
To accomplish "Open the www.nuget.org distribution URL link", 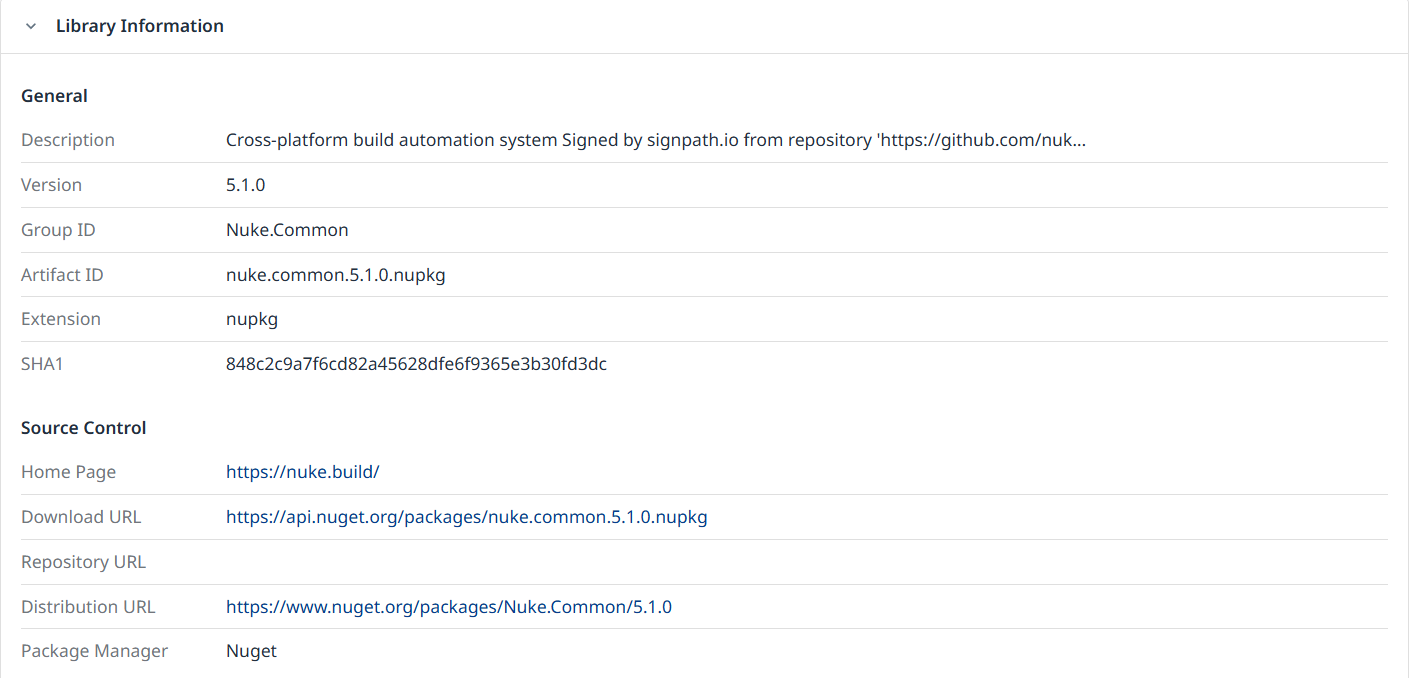I will (448, 607).
